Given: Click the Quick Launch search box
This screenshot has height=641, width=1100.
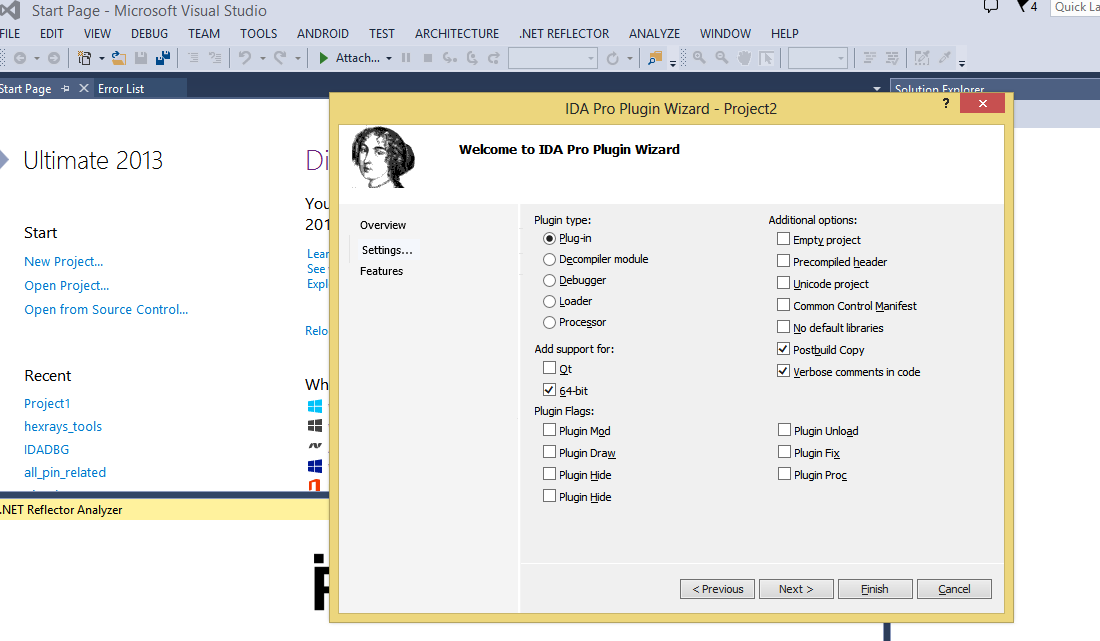Looking at the screenshot, I should (x=1075, y=7).
